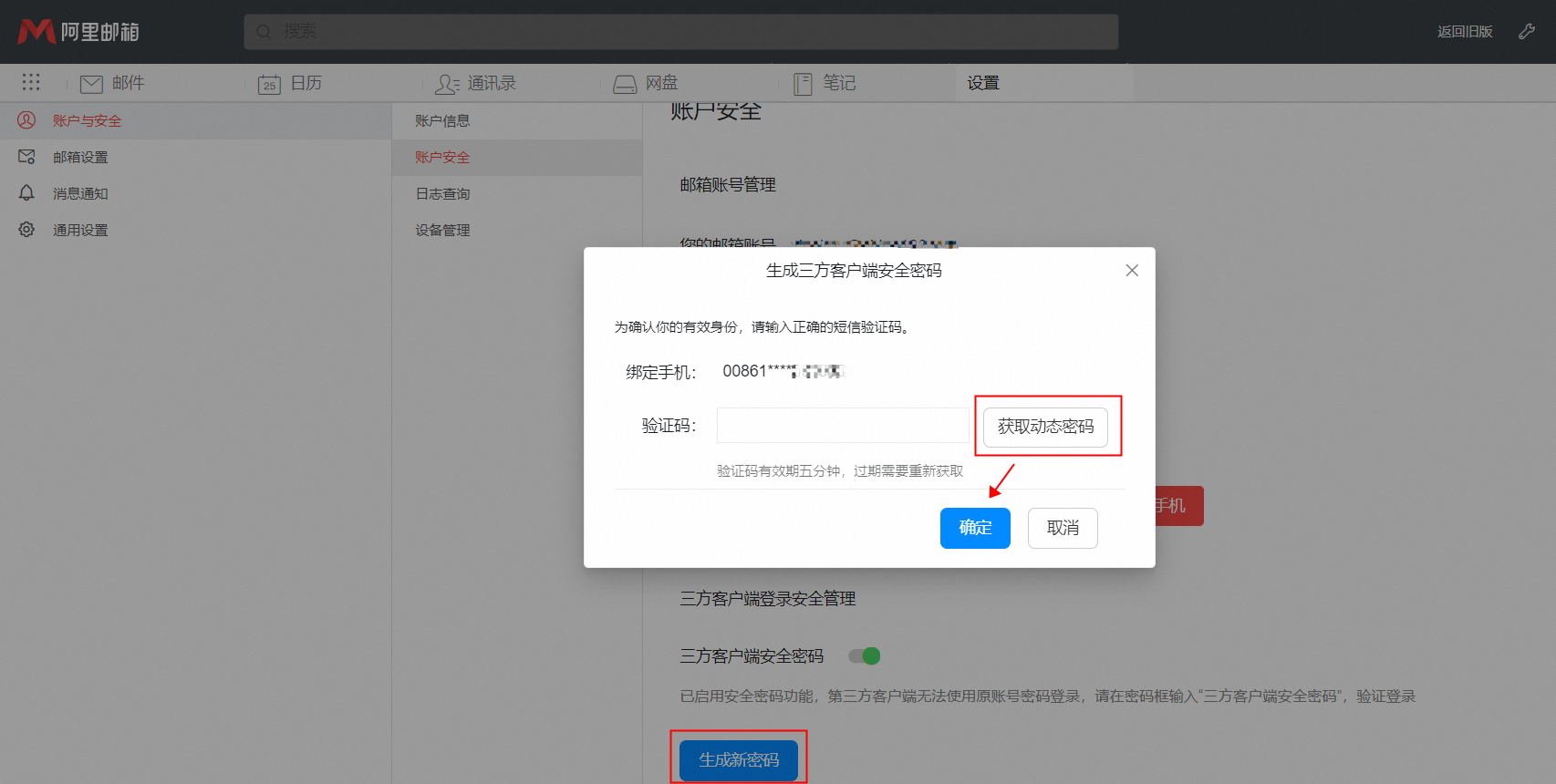This screenshot has width=1556, height=784.
Task: Switch to the 设置 tab
Action: coord(983,83)
